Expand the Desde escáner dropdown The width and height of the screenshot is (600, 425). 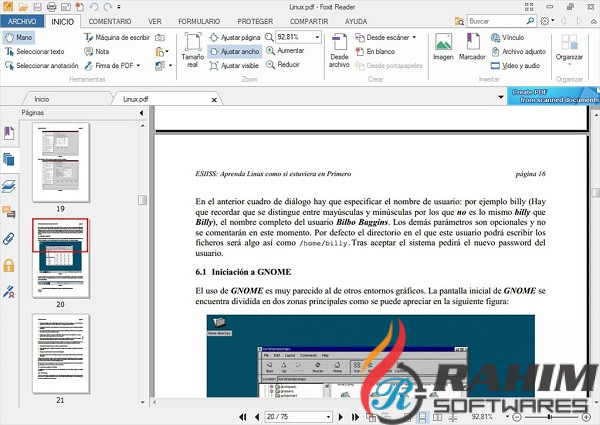click(x=414, y=37)
